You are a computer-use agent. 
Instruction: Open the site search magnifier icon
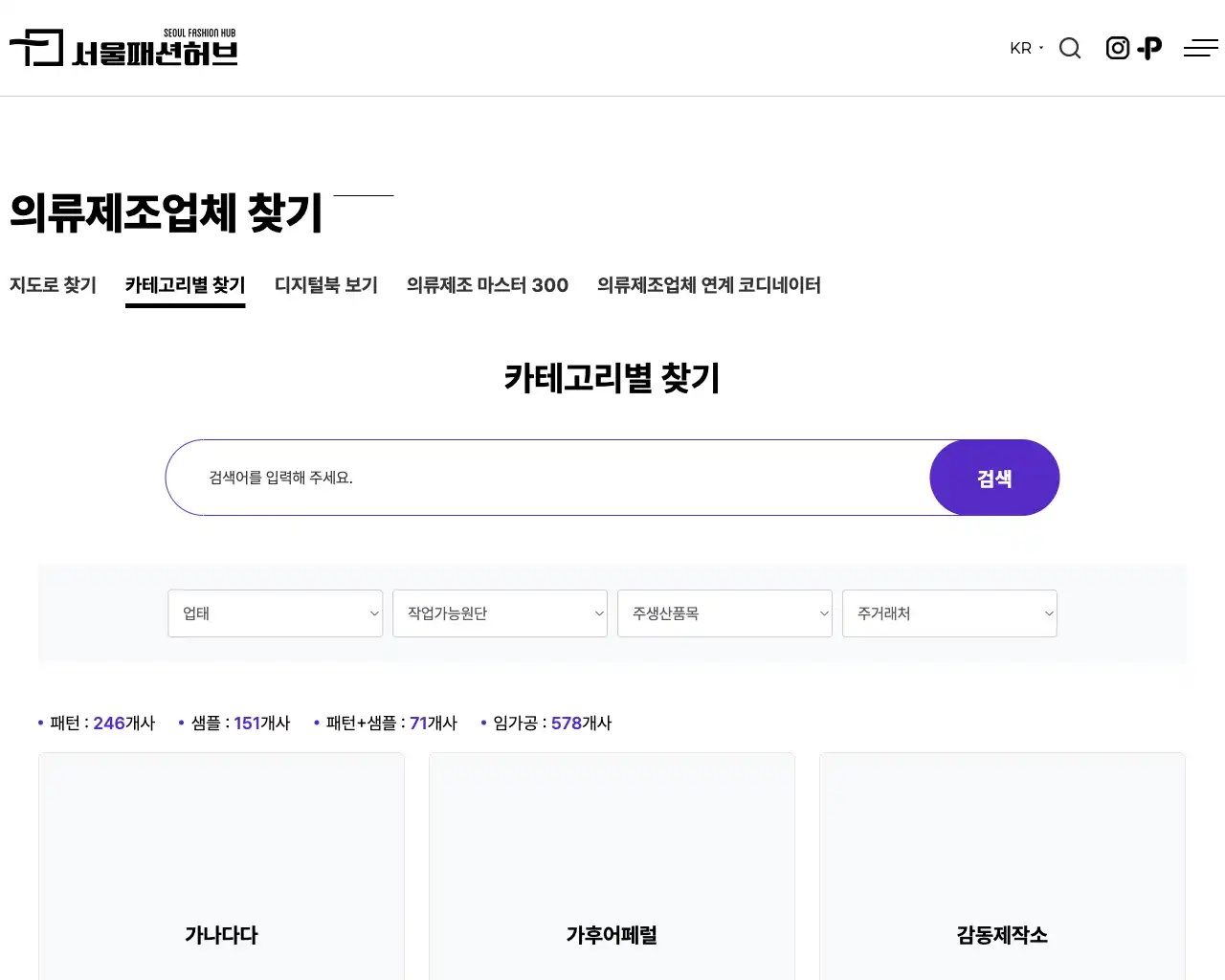1070,48
